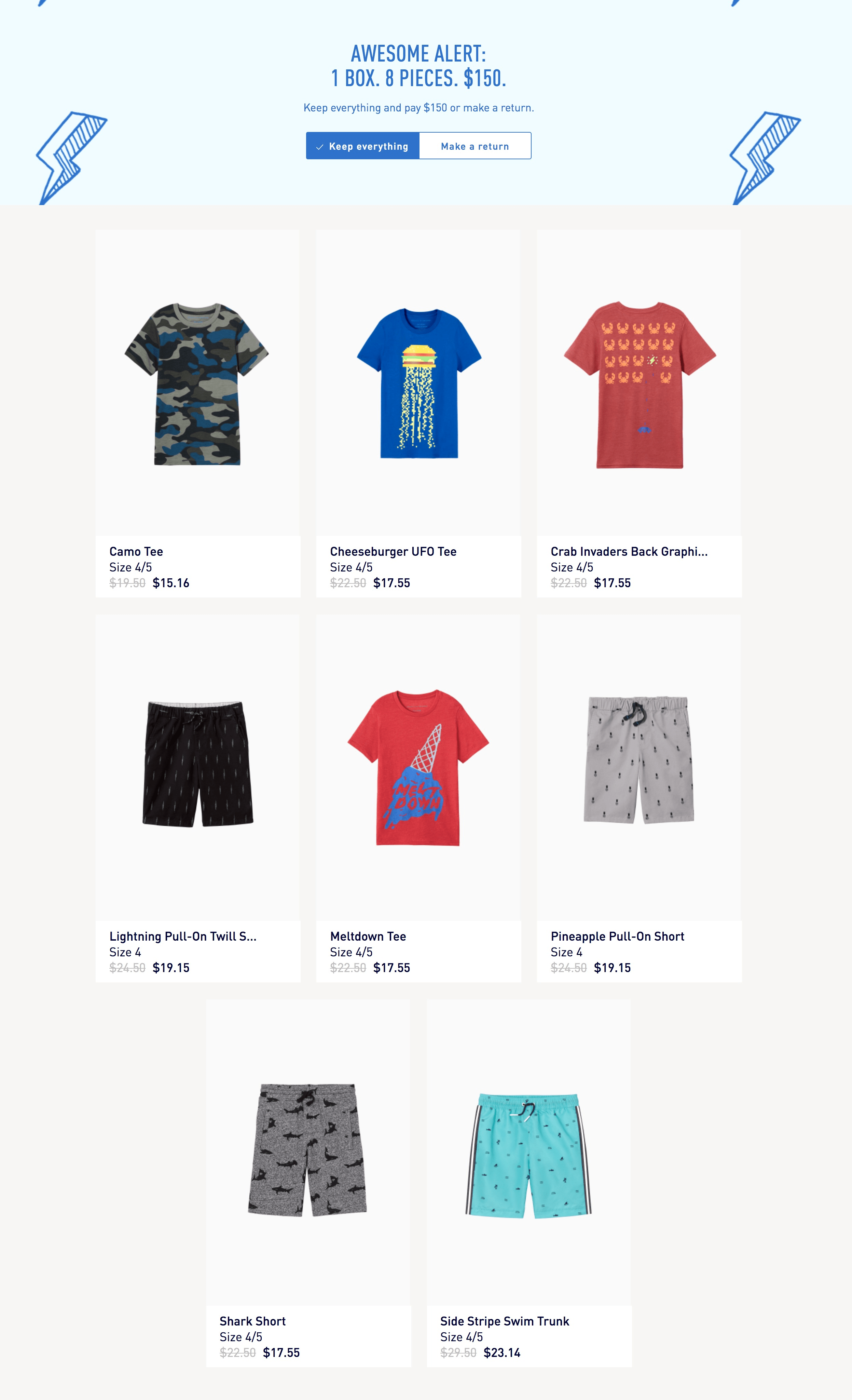Click the Camo Tee title link

click(x=136, y=552)
